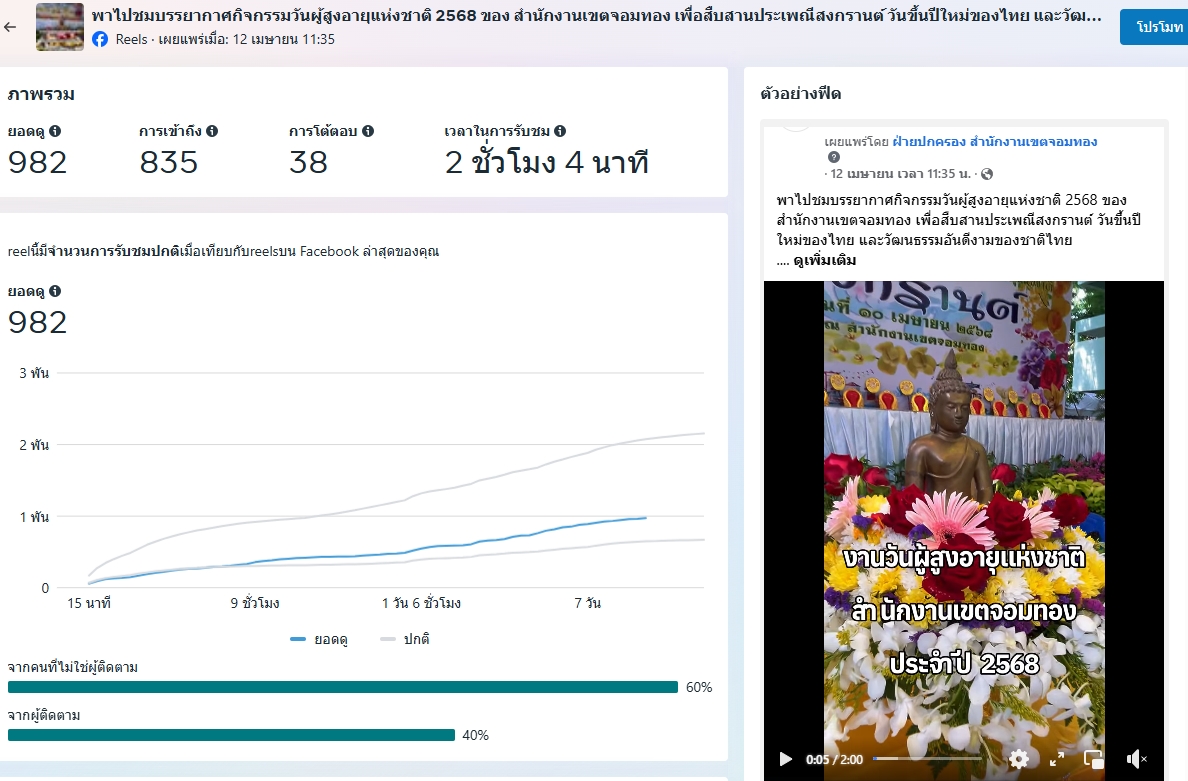This screenshot has width=1188, height=781.
Task: Click info icon beside การโต้ตอบ
Action: coord(368,131)
